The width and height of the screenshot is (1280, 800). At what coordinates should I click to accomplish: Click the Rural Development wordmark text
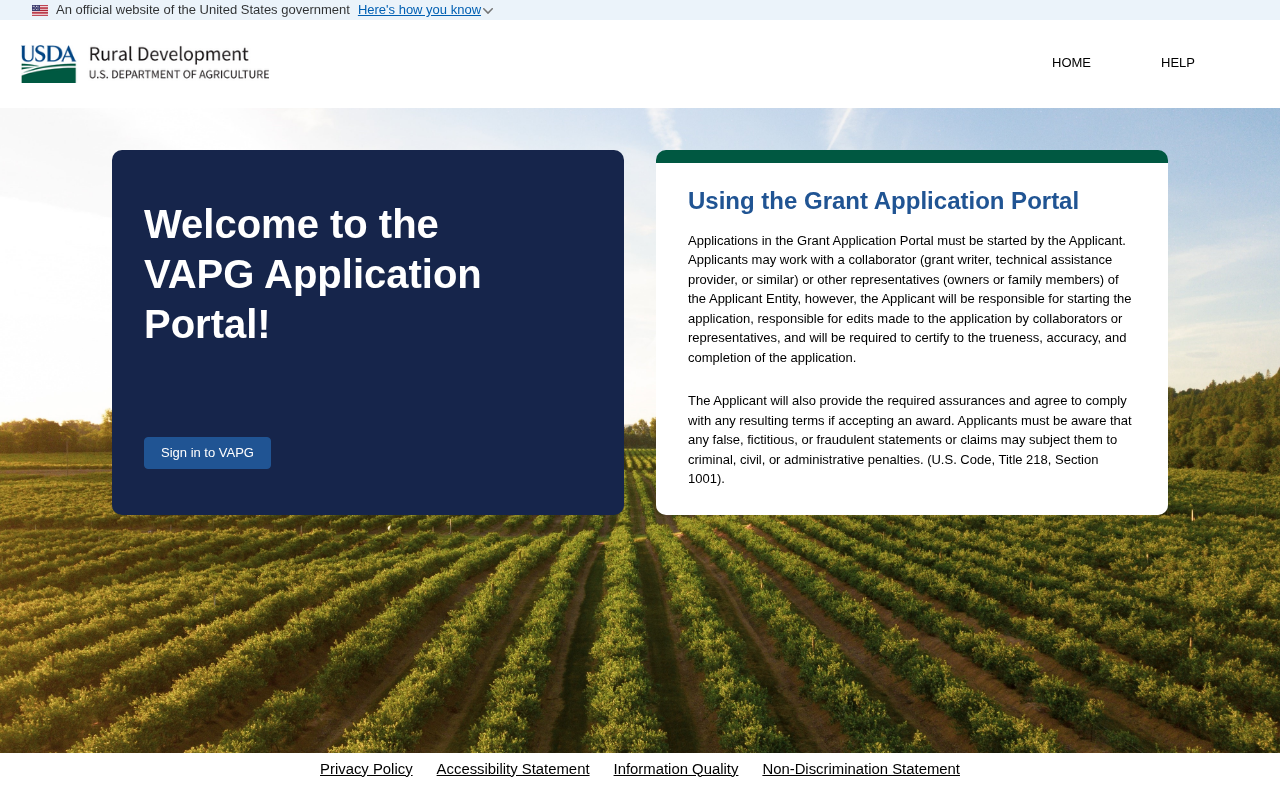click(169, 54)
